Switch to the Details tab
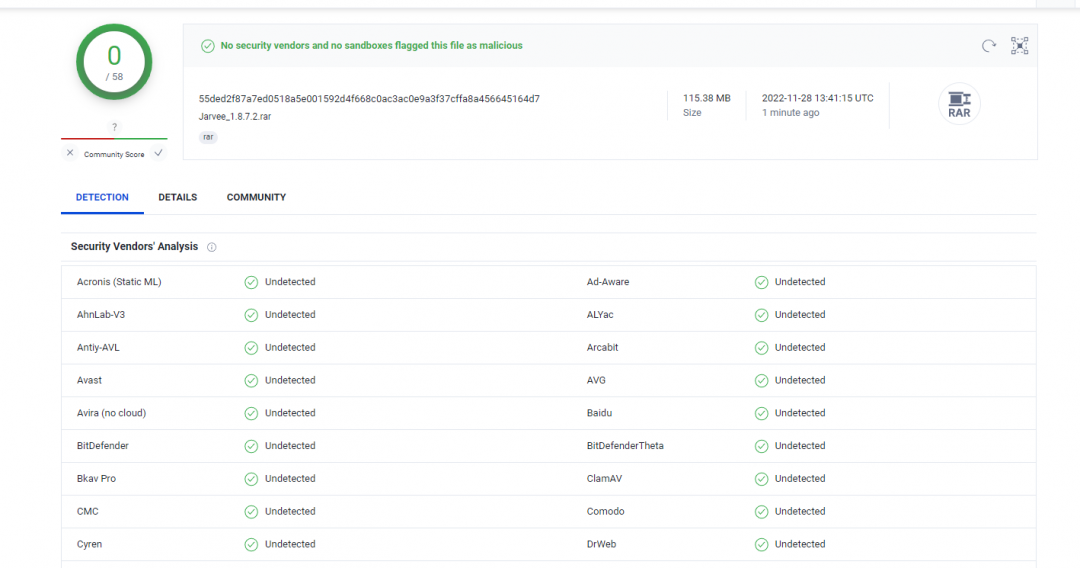Image resolution: width=1080 pixels, height=568 pixels. point(177,197)
